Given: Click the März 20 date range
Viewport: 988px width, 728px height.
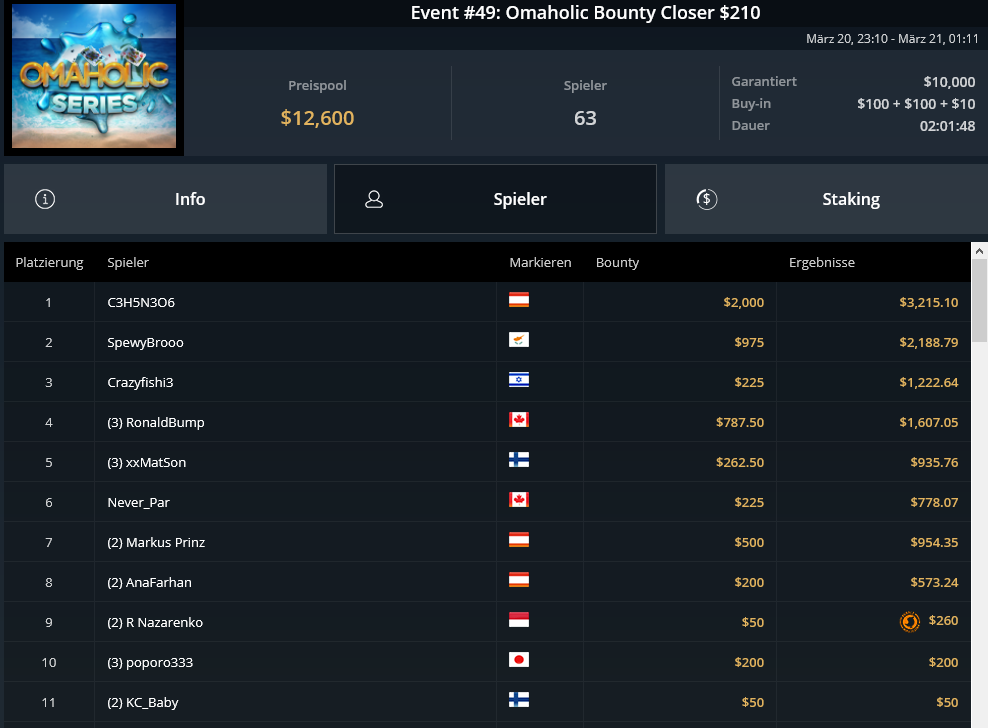Looking at the screenshot, I should click(x=892, y=39).
